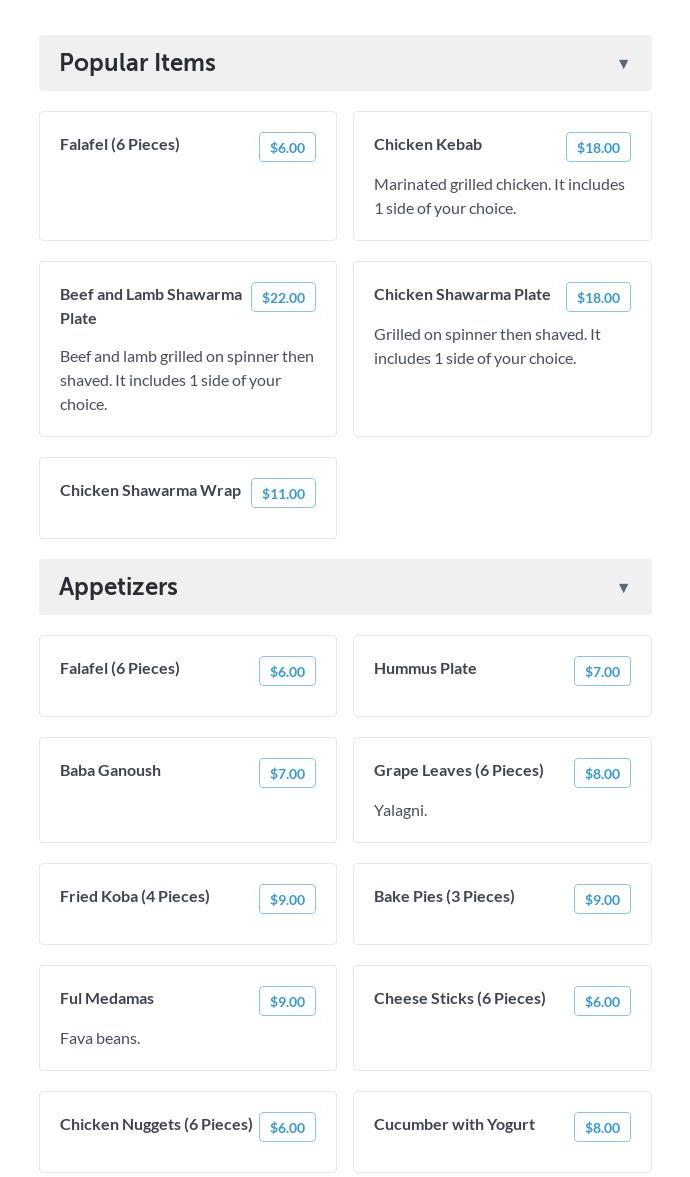The width and height of the screenshot is (690, 1177).
Task: Collapse the Popular Items section arrow
Action: 623,64
